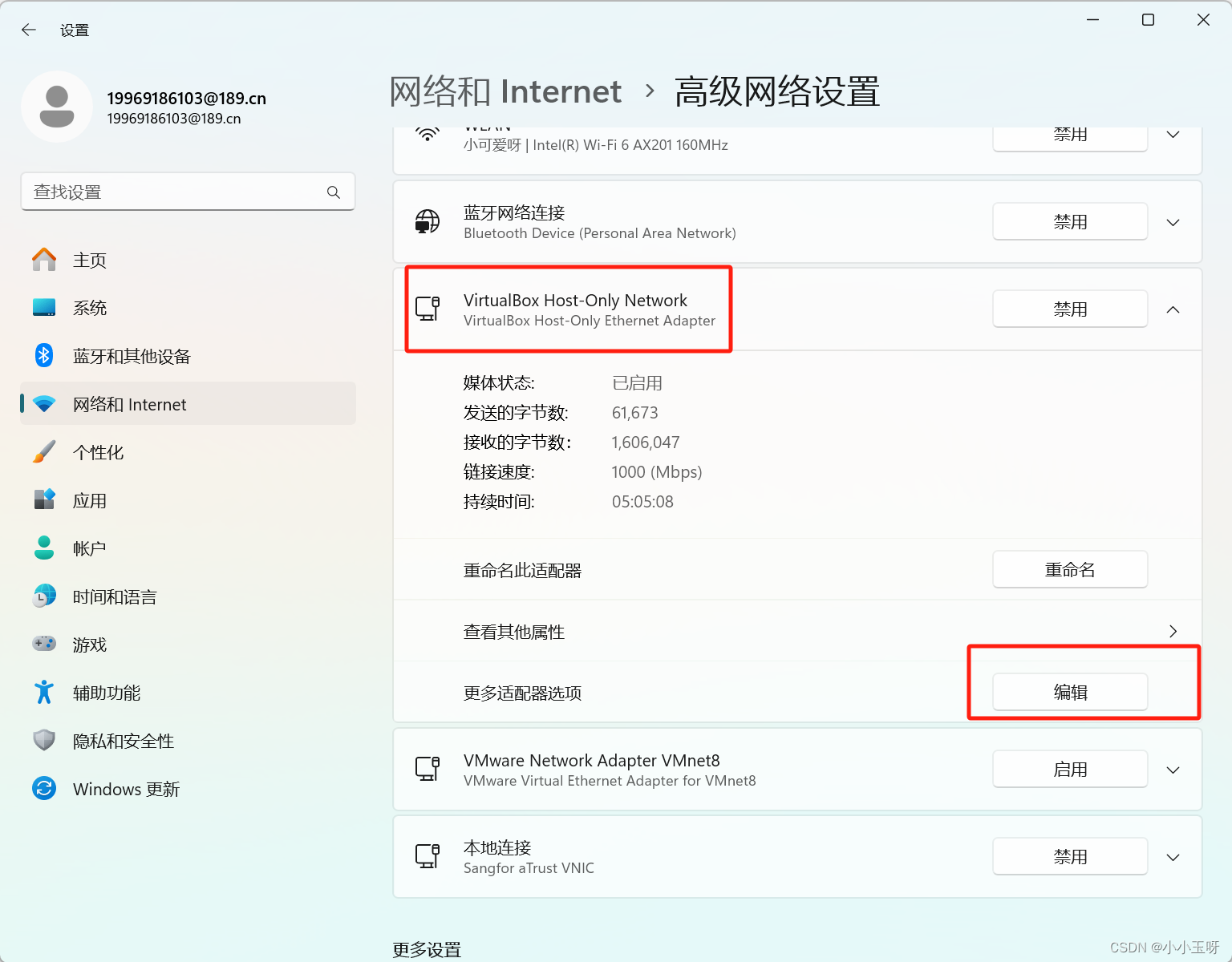1232x962 pixels.
Task: Open 系统 settings from sidebar
Action: (x=90, y=308)
